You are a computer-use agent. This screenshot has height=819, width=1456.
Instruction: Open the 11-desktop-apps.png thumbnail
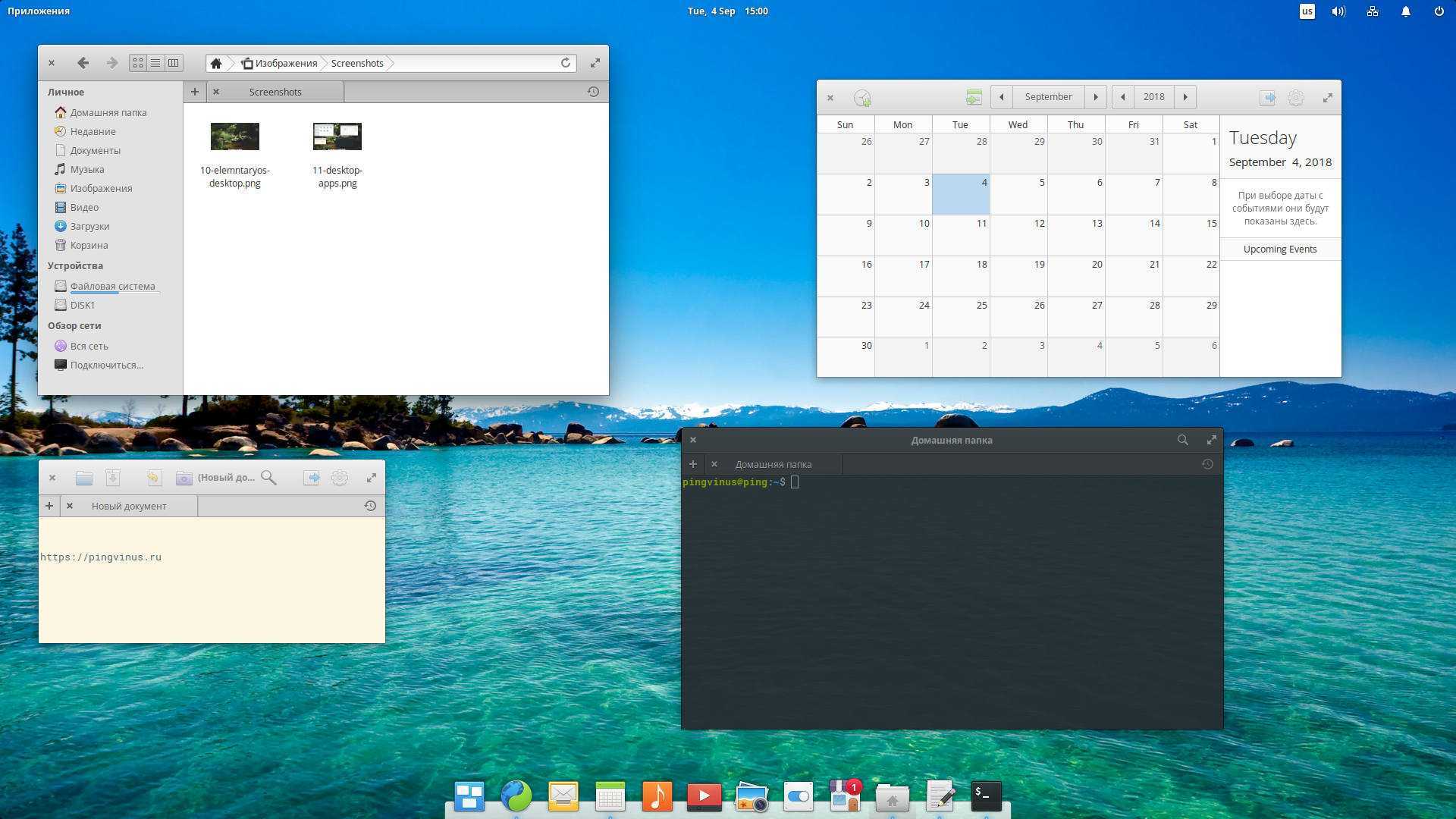point(337,137)
